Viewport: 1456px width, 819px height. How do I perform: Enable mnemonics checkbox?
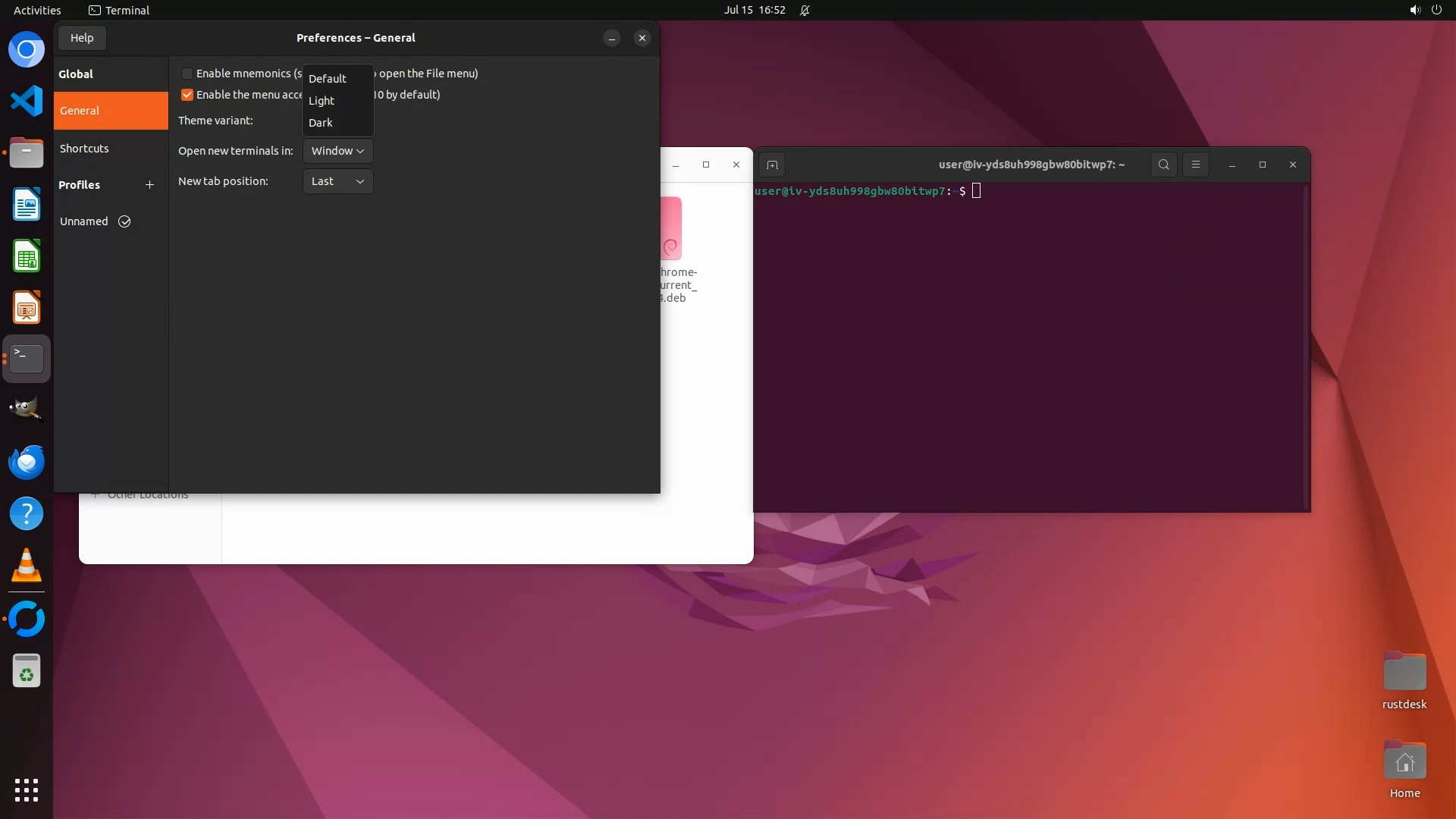click(187, 74)
